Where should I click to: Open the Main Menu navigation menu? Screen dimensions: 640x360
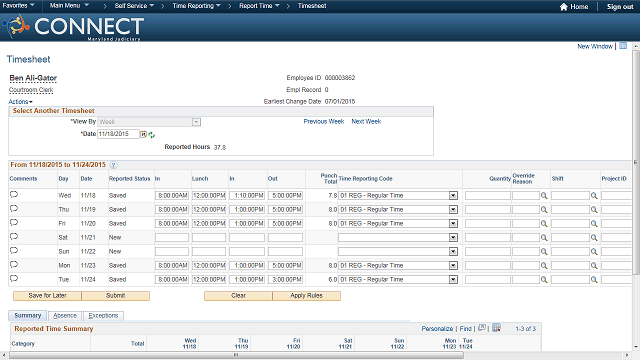69,6
